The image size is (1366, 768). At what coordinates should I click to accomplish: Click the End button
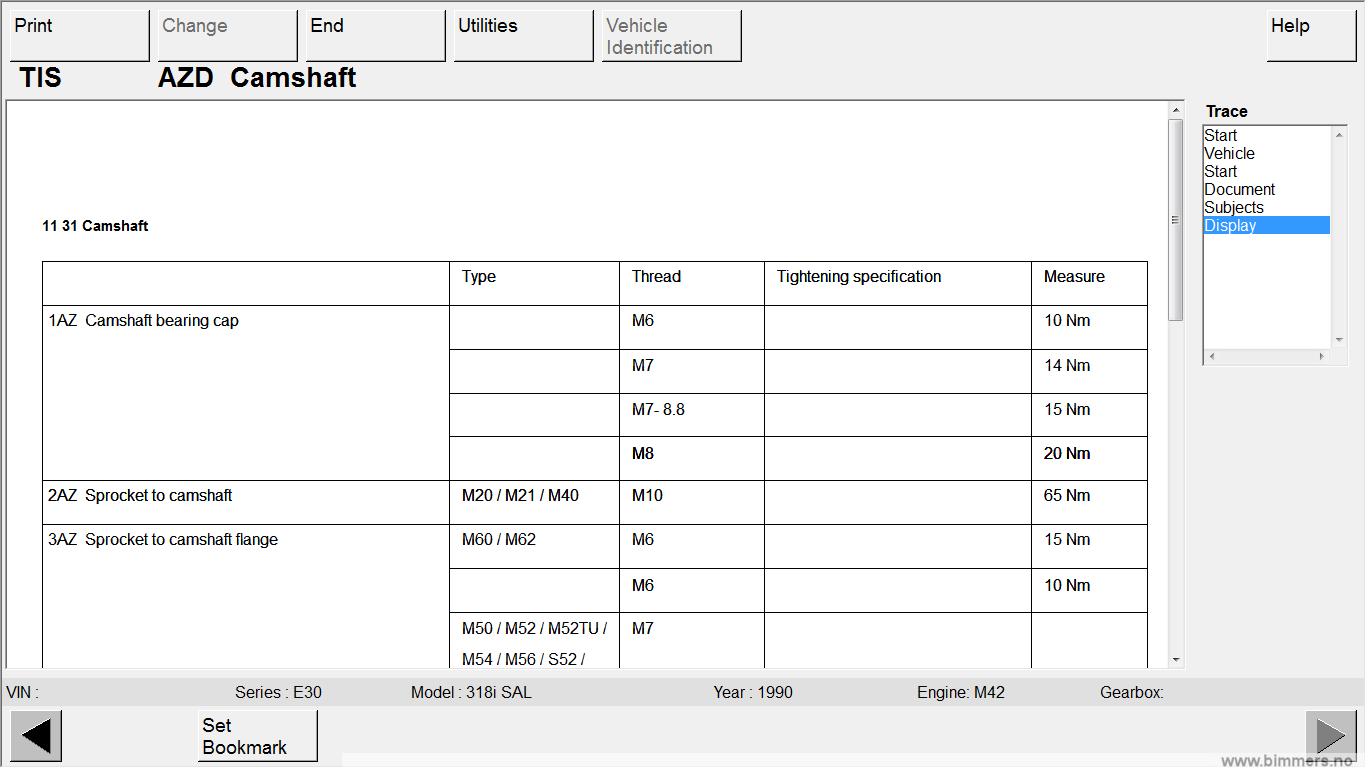click(x=375, y=36)
